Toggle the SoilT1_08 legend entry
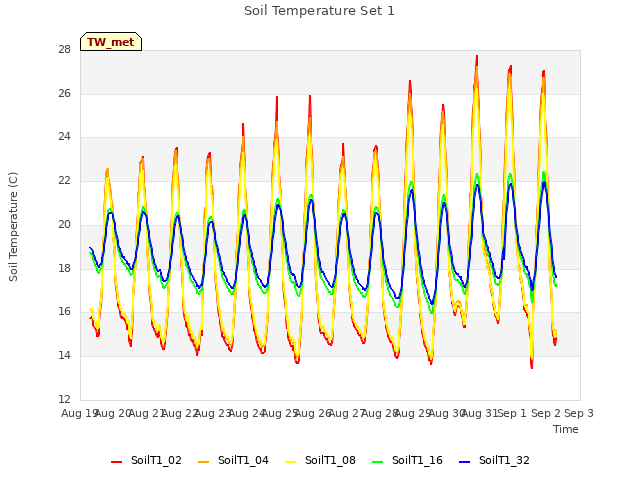This screenshot has width=640, height=480. [320, 460]
